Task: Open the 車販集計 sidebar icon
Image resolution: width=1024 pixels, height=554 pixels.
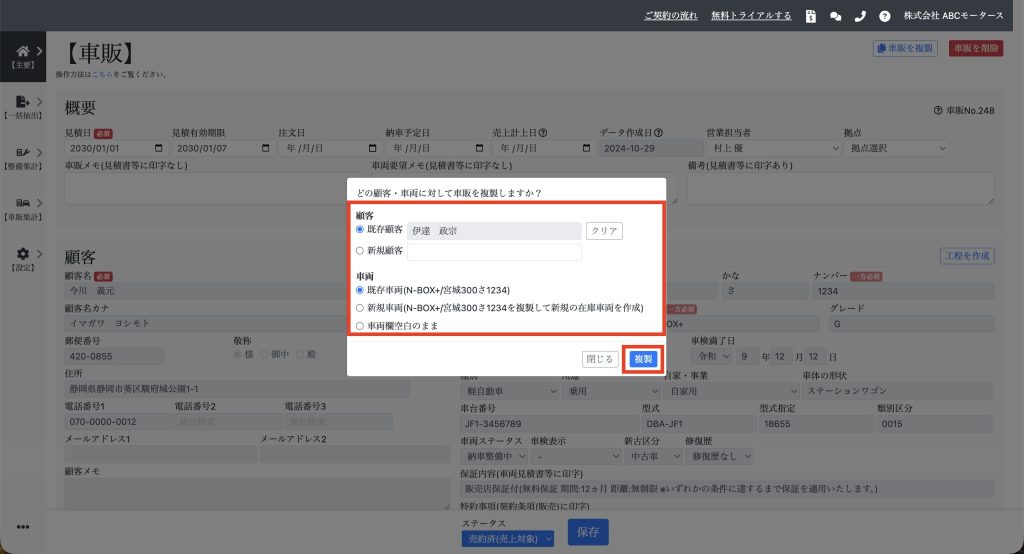Action: (x=23, y=203)
